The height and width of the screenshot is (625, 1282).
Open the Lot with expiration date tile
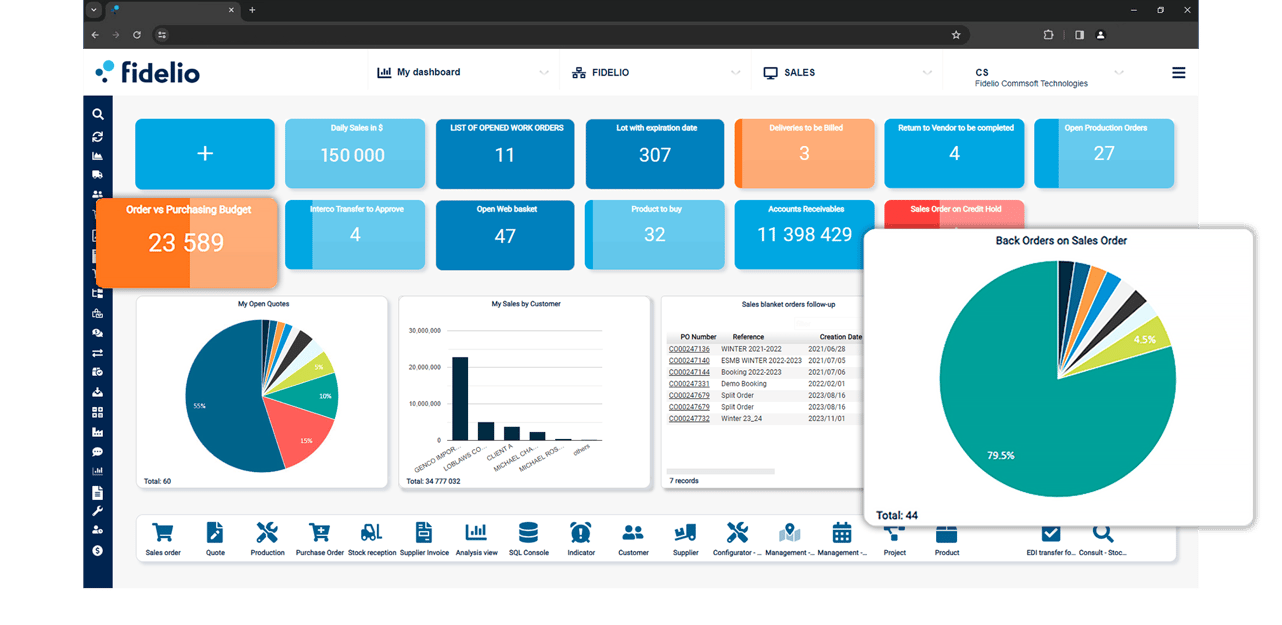[655, 154]
